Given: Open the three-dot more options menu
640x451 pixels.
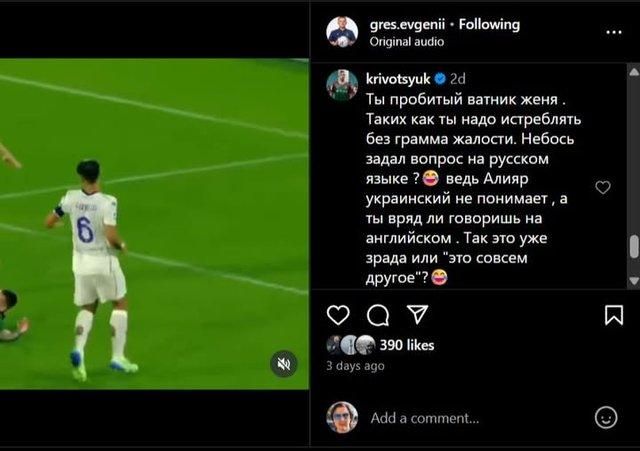Looking at the screenshot, I should pos(613,32).
